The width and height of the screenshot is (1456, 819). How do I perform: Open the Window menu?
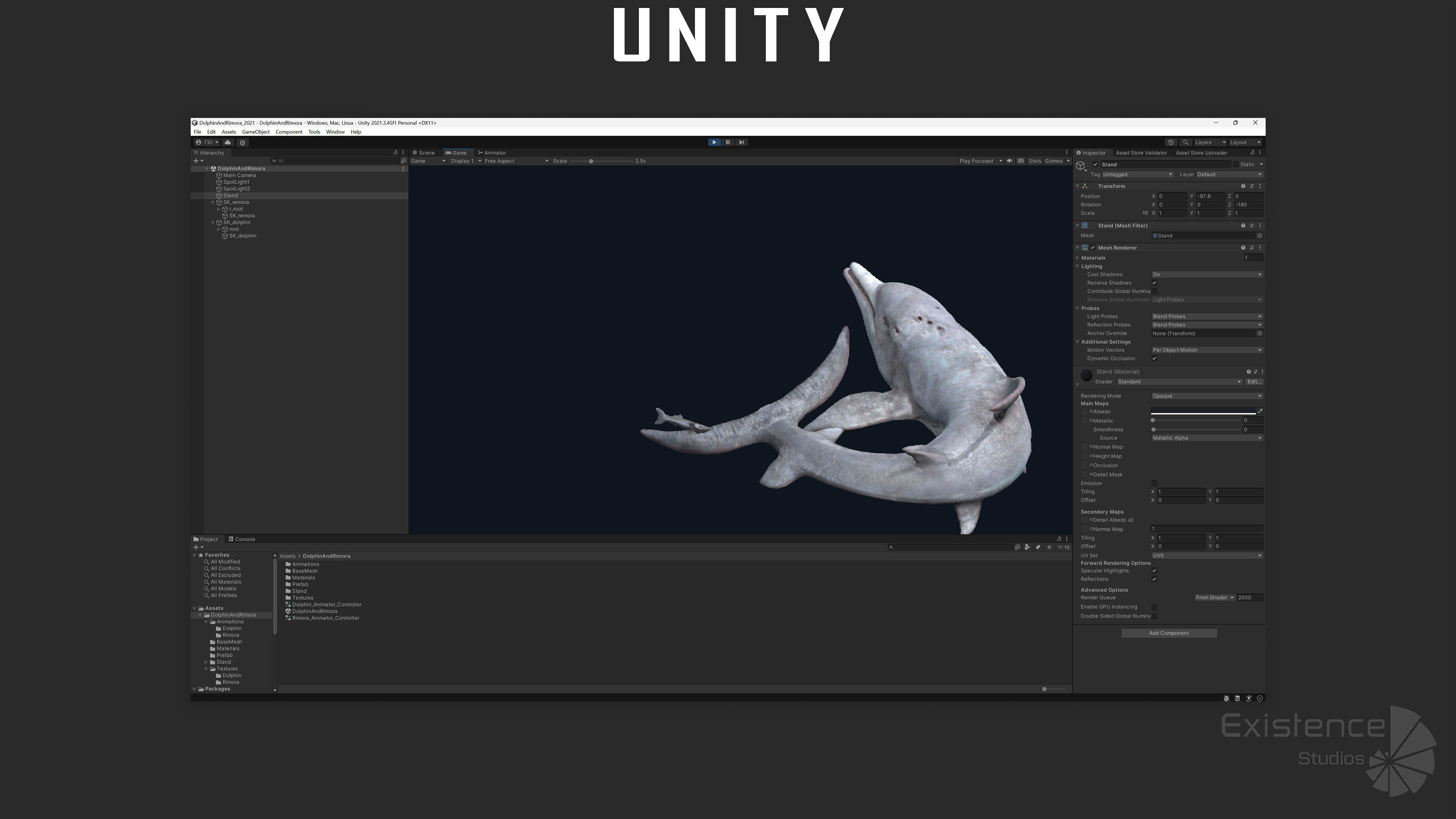335,132
